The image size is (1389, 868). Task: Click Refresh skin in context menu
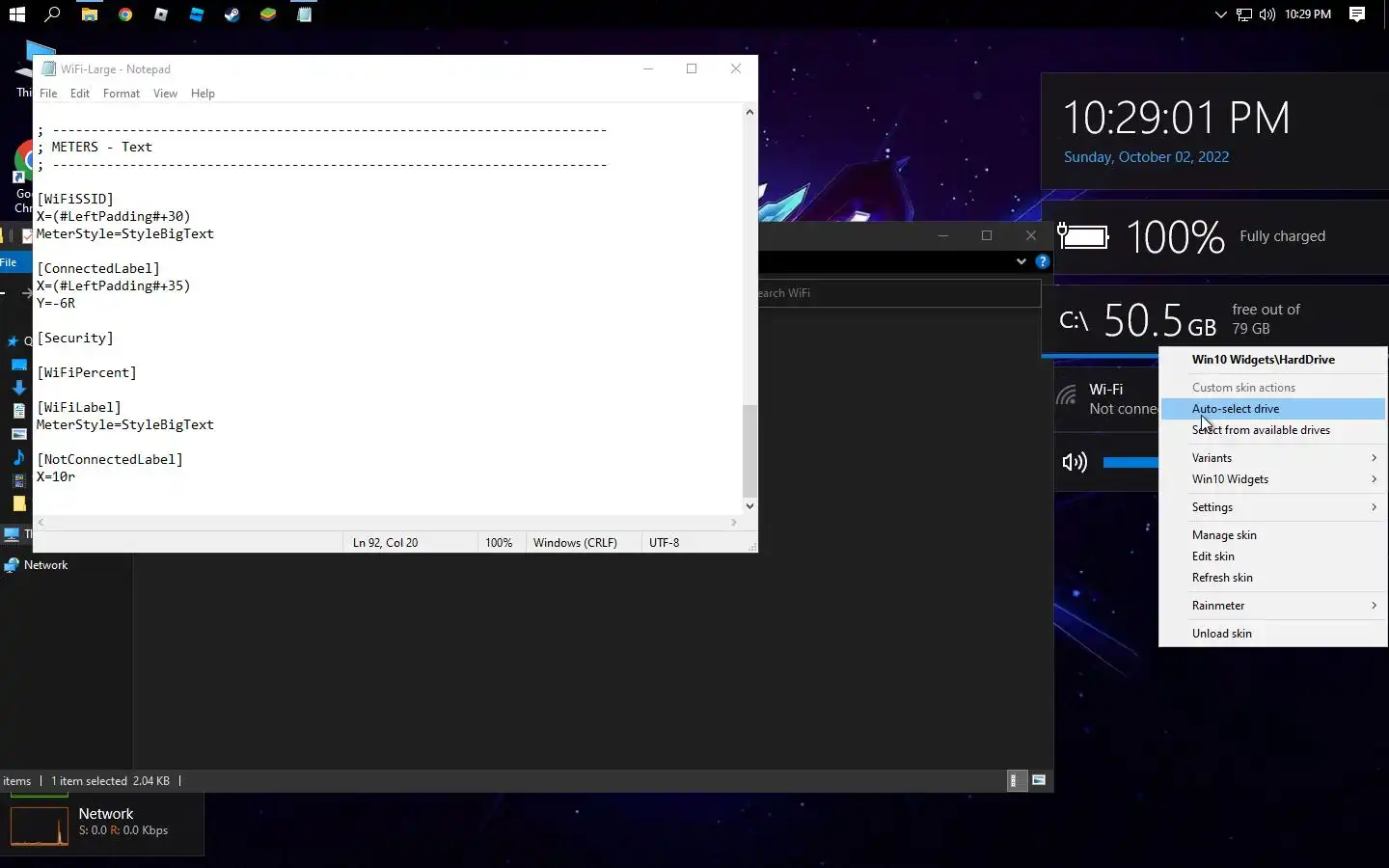click(x=1273, y=578)
